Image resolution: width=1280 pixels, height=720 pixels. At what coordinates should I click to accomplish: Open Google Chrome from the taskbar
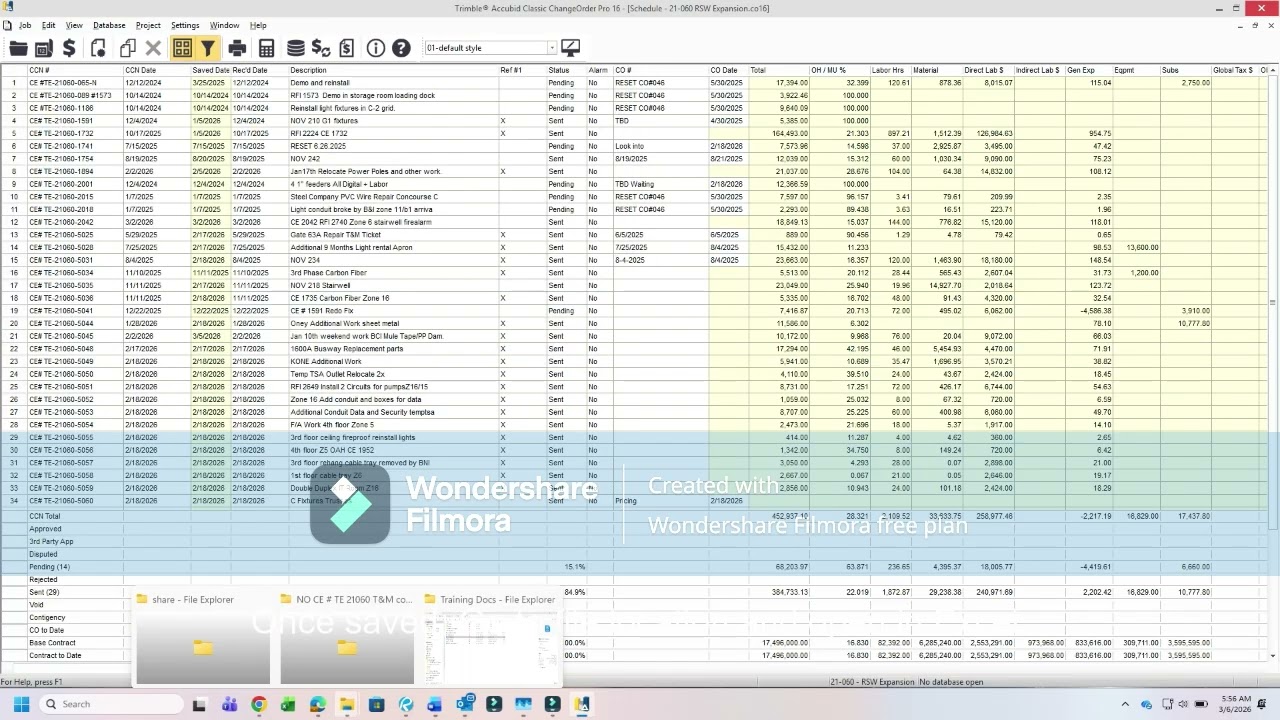click(259, 704)
